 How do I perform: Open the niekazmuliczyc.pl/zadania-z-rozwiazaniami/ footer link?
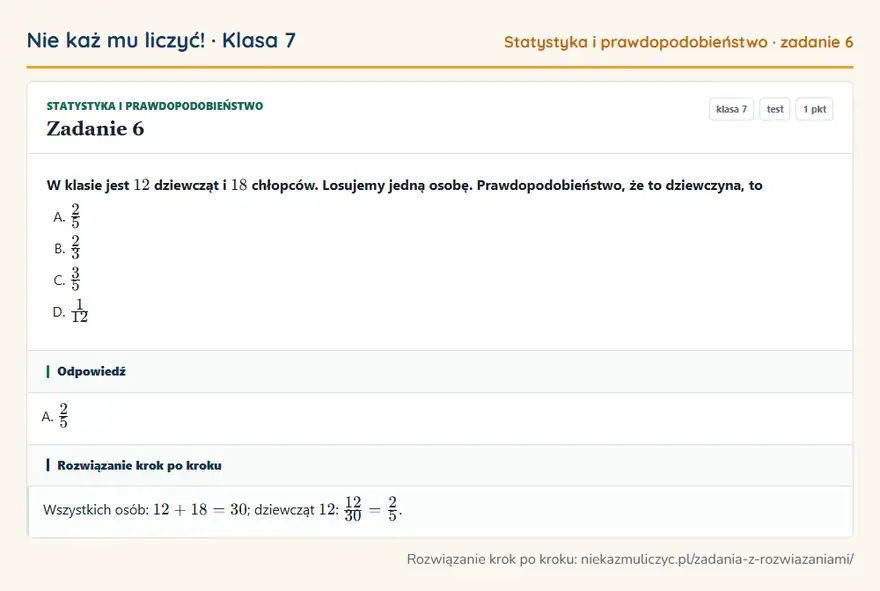(717, 560)
